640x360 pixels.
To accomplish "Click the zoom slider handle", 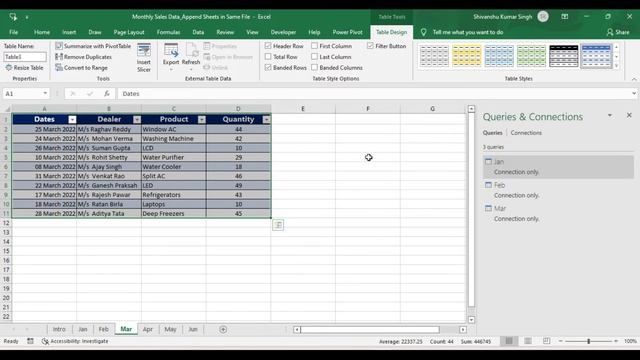I will coord(589,341).
